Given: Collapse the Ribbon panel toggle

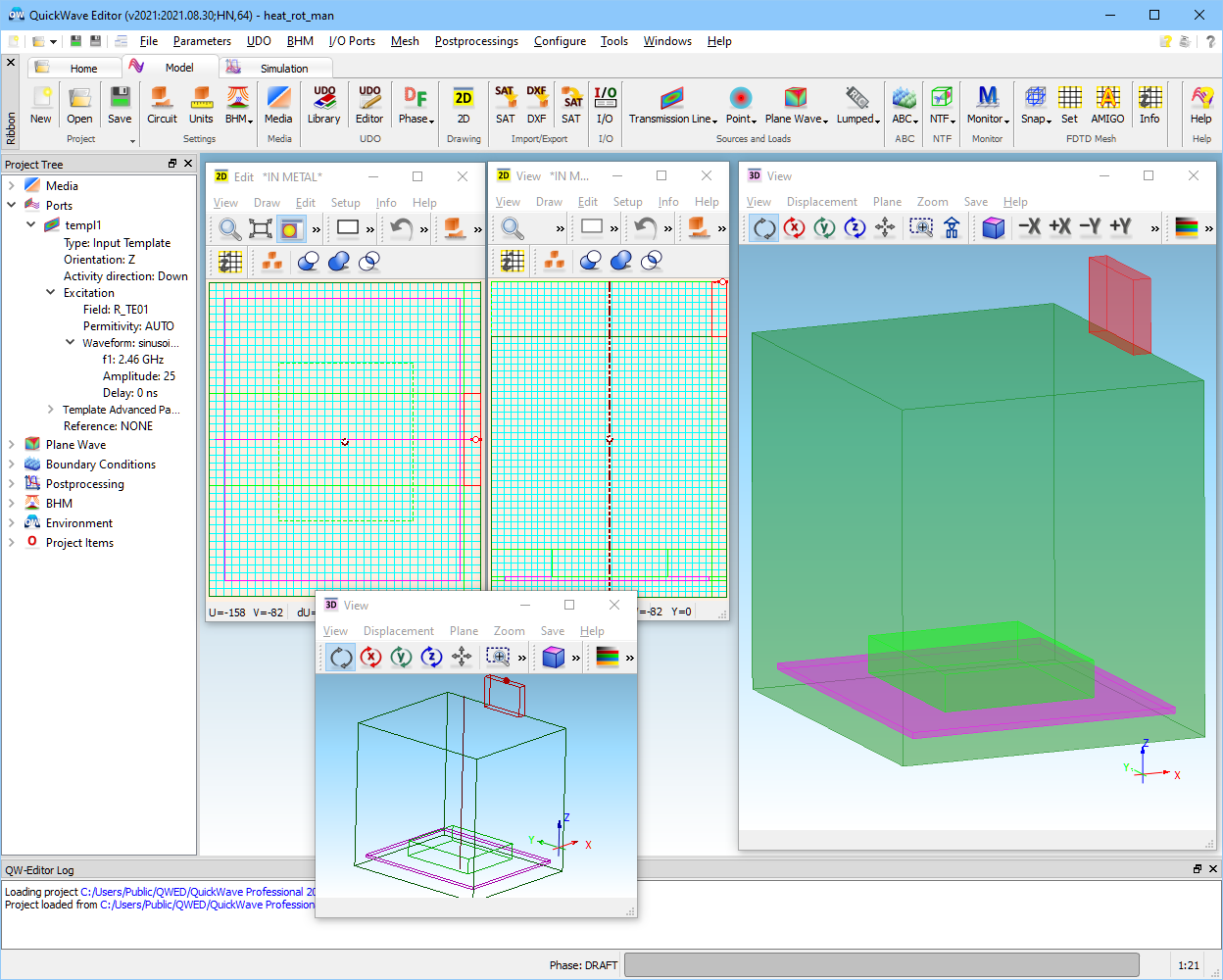Looking at the screenshot, I should coord(11,62).
